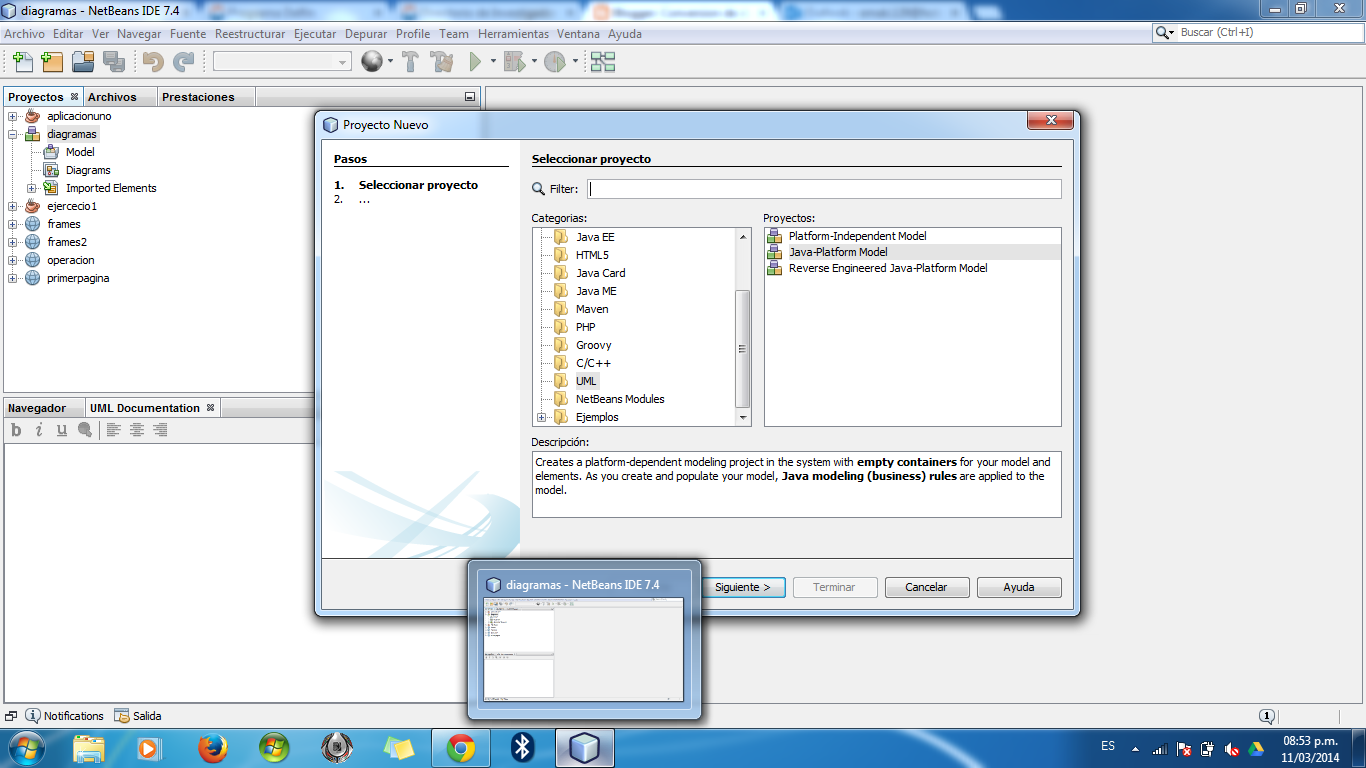Open the Herramientas menu

click(x=513, y=33)
